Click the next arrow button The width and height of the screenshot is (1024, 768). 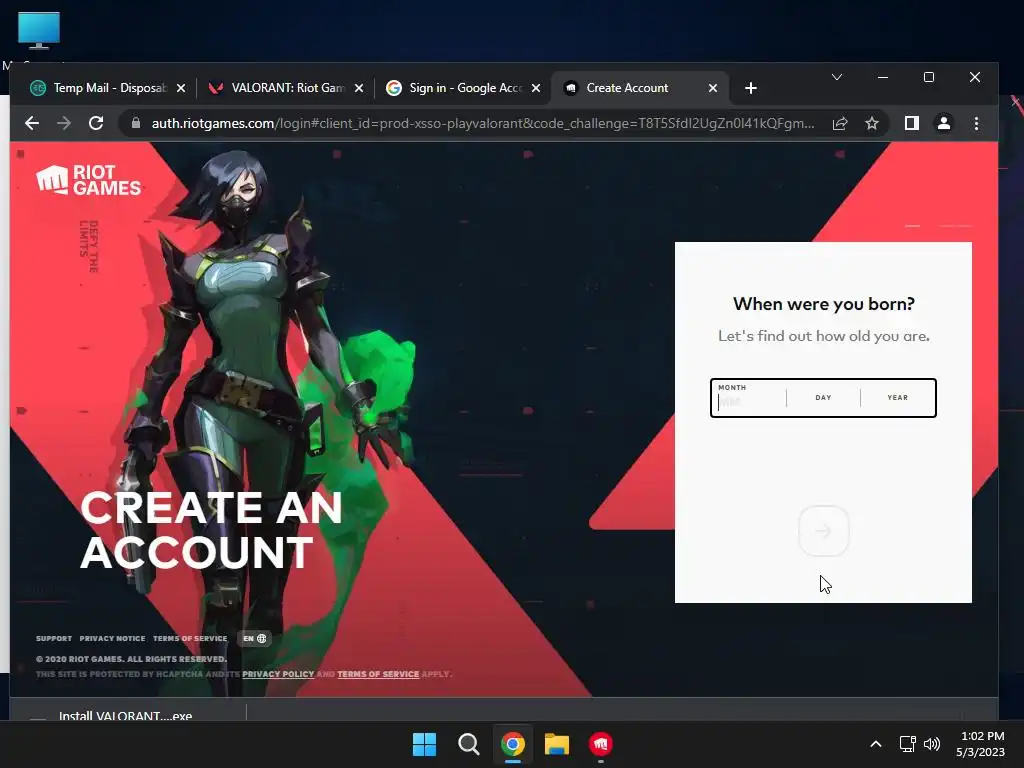point(824,531)
